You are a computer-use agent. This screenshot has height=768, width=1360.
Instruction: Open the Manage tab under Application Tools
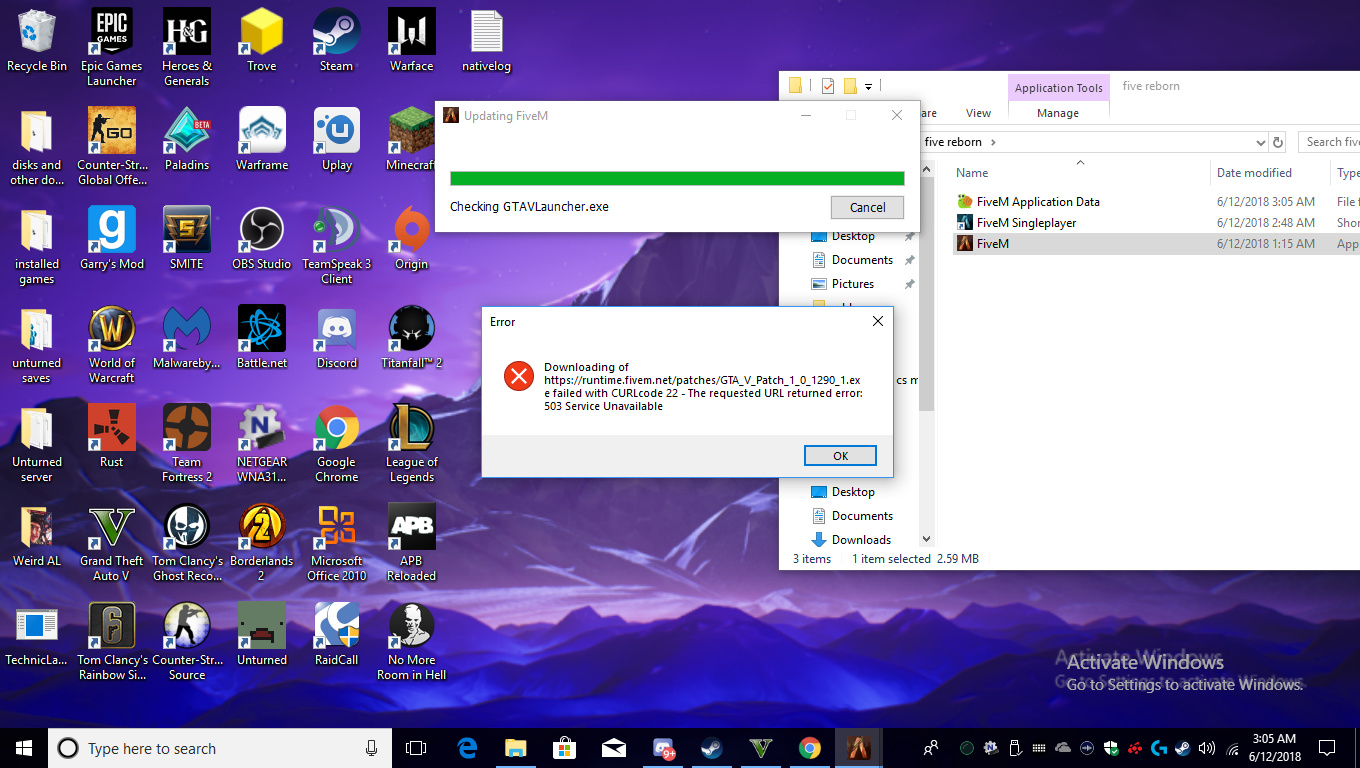point(1058,113)
